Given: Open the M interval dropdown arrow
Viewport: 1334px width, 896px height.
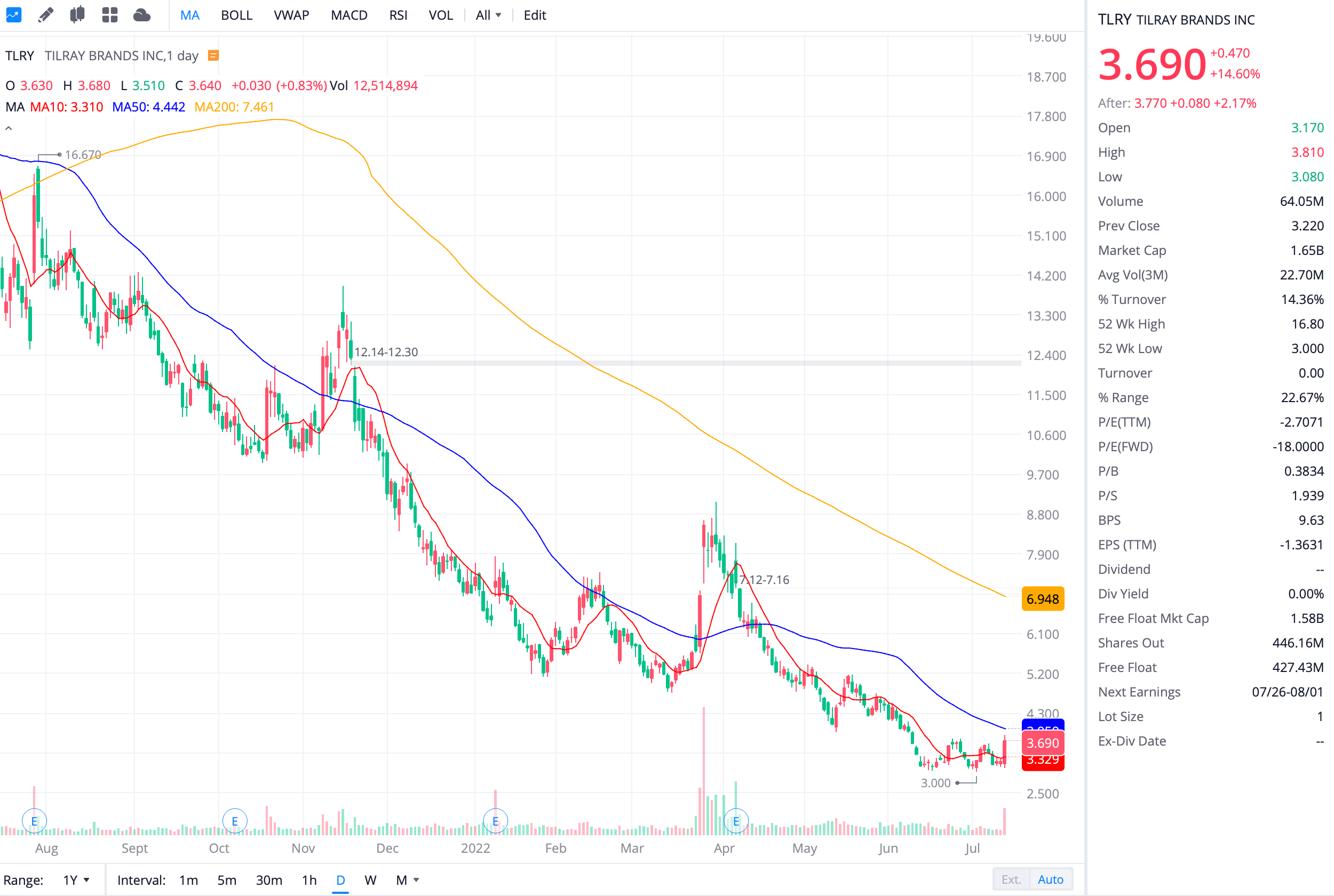Looking at the screenshot, I should [416, 880].
